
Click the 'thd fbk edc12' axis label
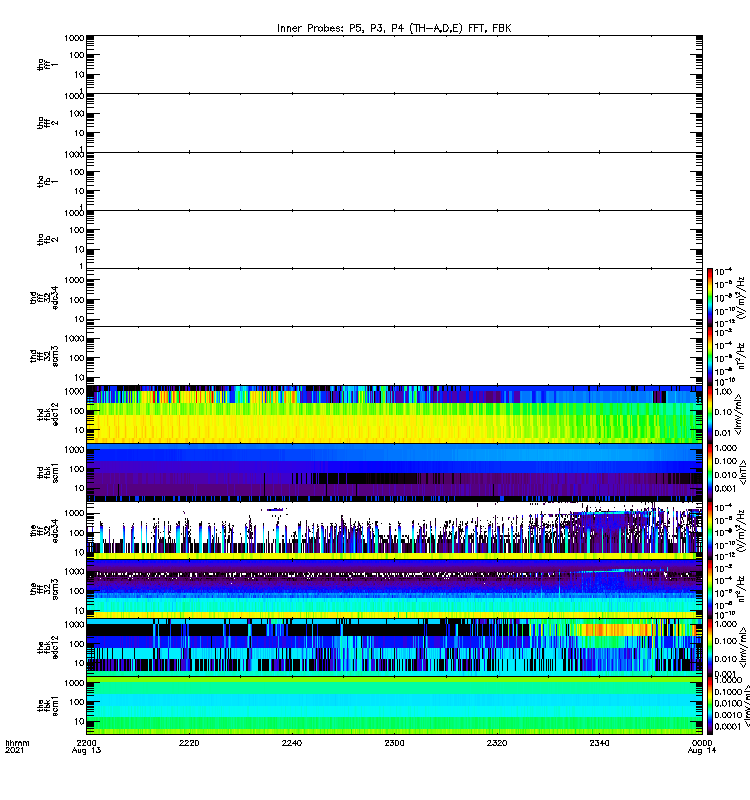pos(47,414)
